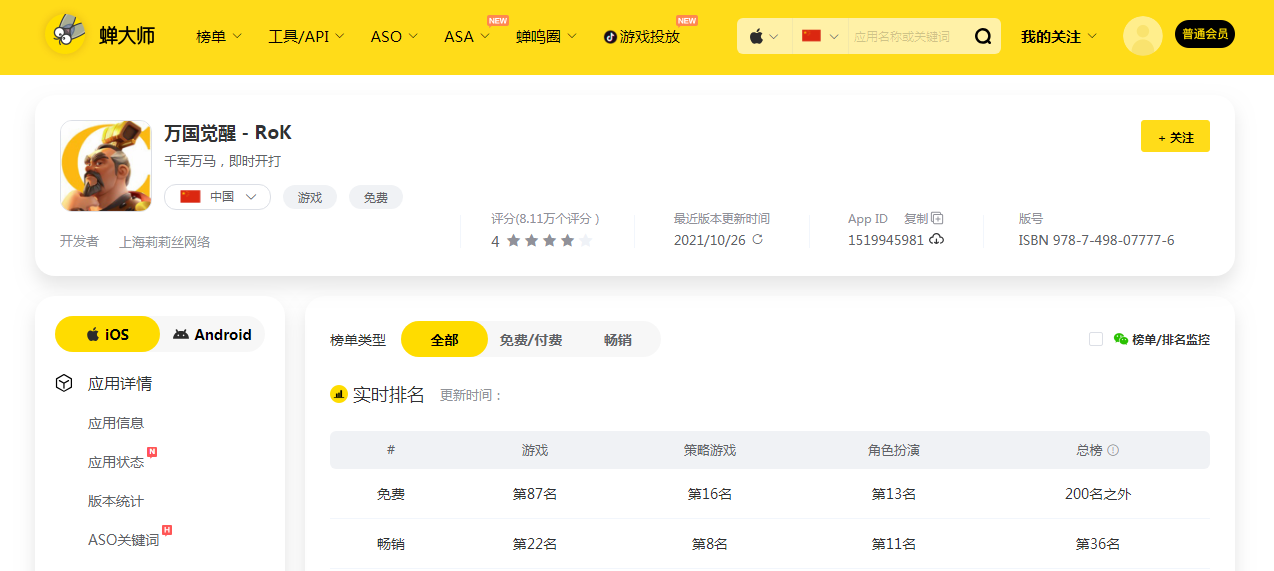Click the star rating display

coord(549,241)
